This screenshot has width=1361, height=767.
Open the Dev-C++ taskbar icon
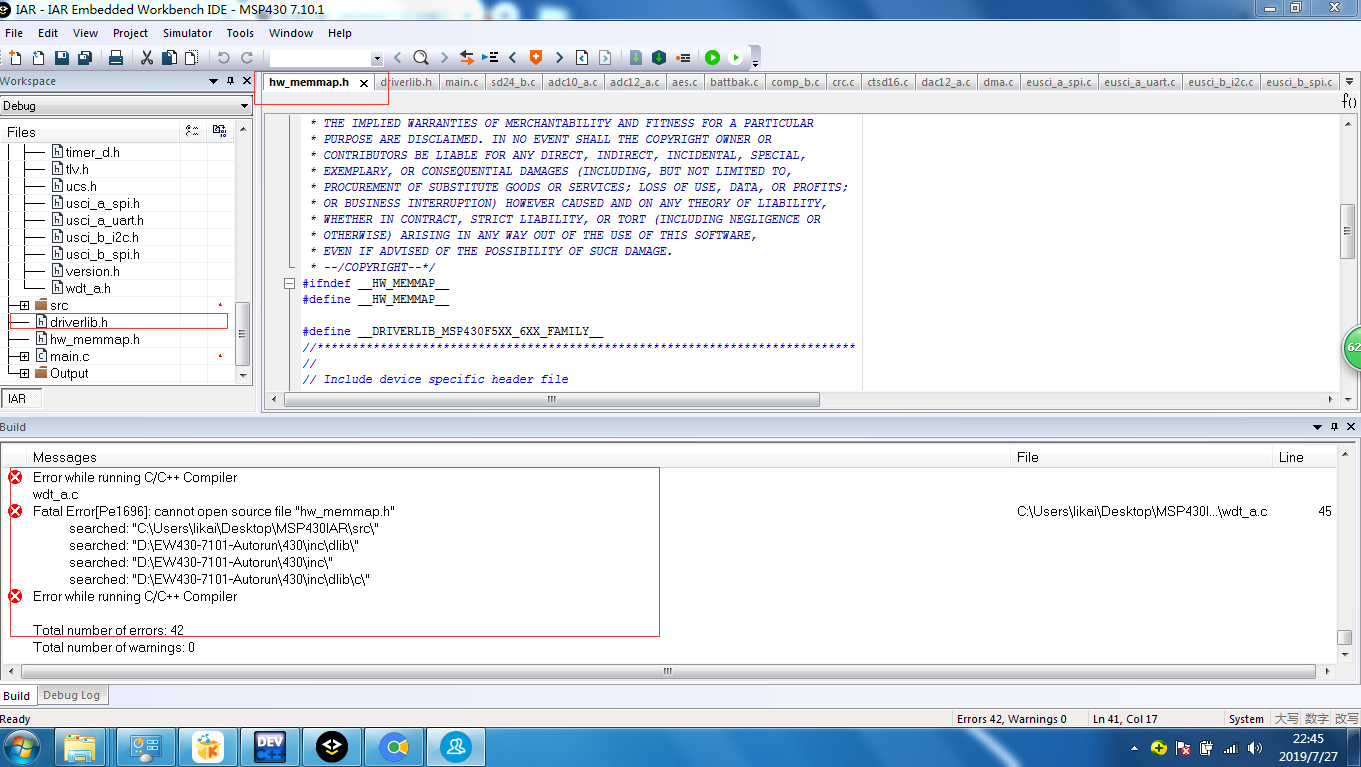point(271,747)
